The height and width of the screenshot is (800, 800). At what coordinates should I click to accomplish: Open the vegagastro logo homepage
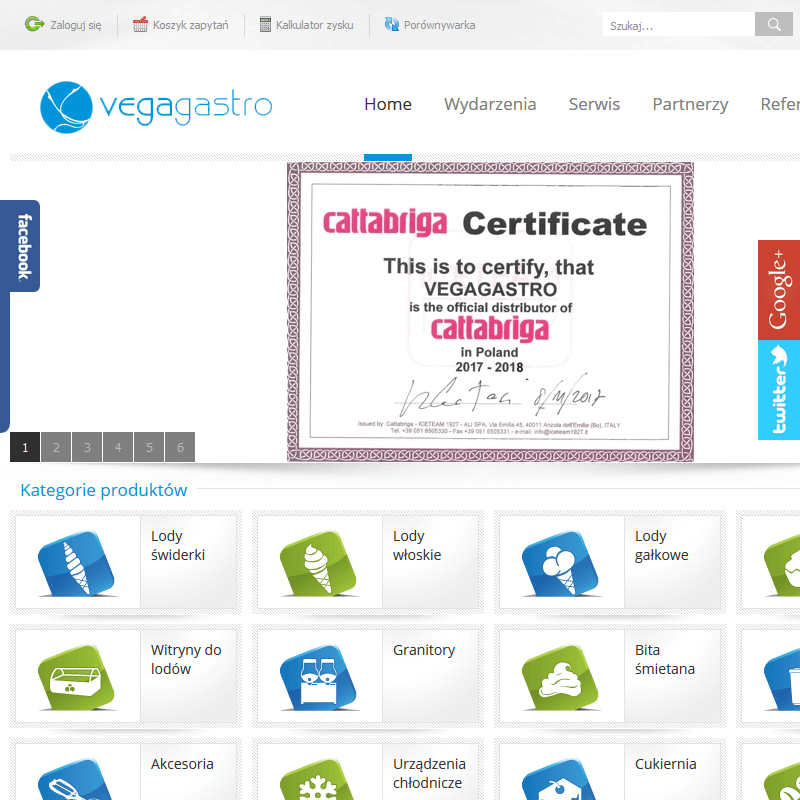(x=156, y=107)
